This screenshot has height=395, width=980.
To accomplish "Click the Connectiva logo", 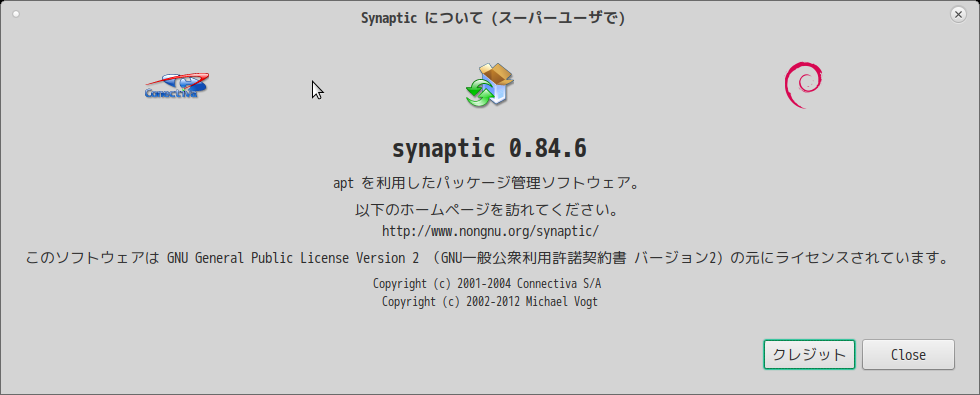I will coord(177,86).
